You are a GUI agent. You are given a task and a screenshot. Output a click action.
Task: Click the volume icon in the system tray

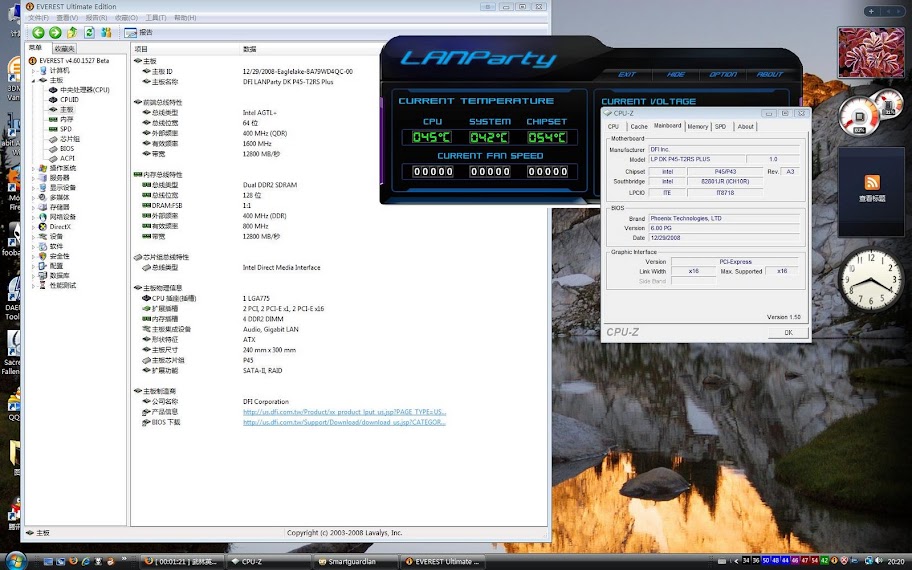tap(881, 561)
